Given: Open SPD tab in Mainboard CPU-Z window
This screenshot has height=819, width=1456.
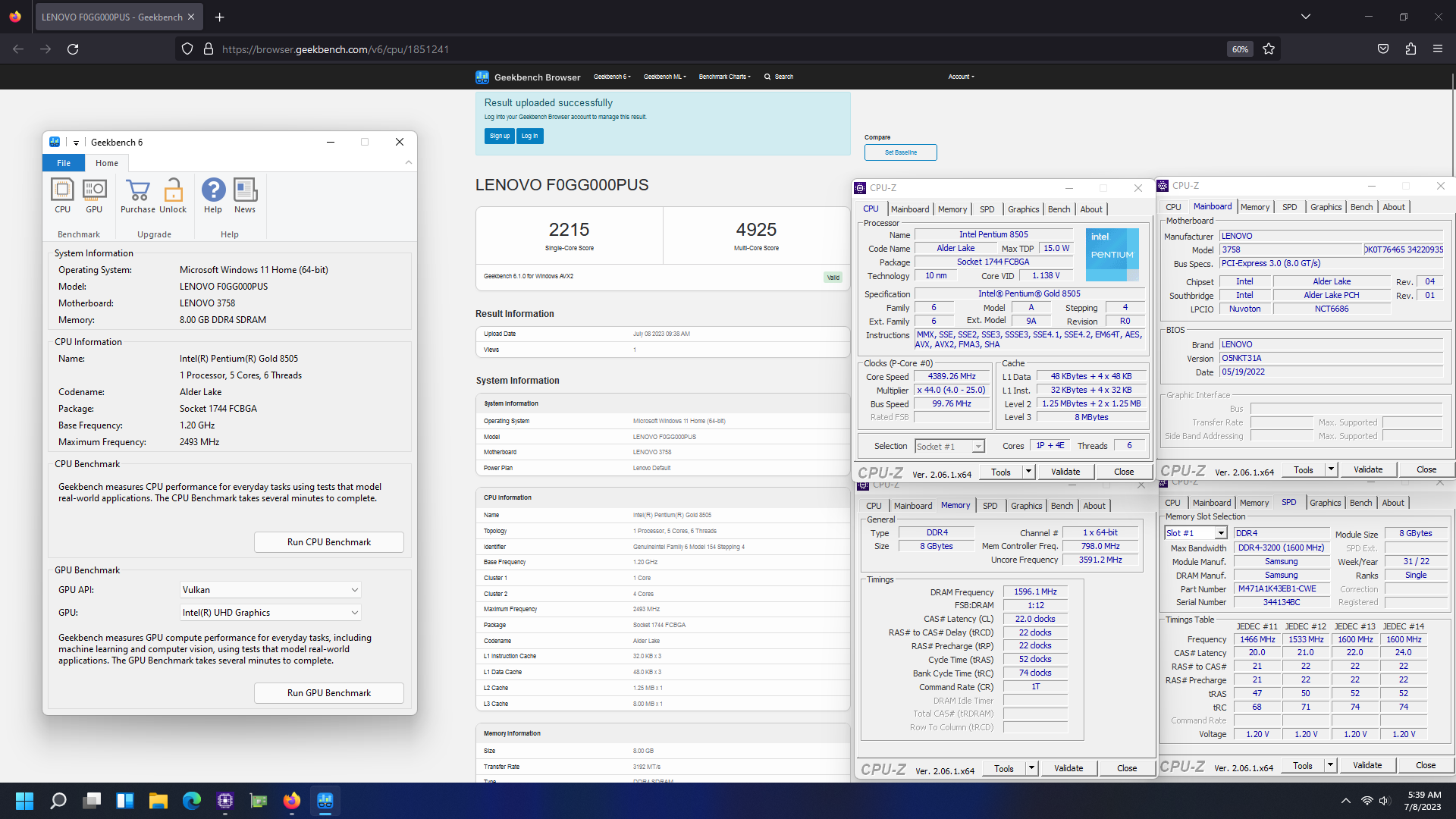Looking at the screenshot, I should [1289, 207].
